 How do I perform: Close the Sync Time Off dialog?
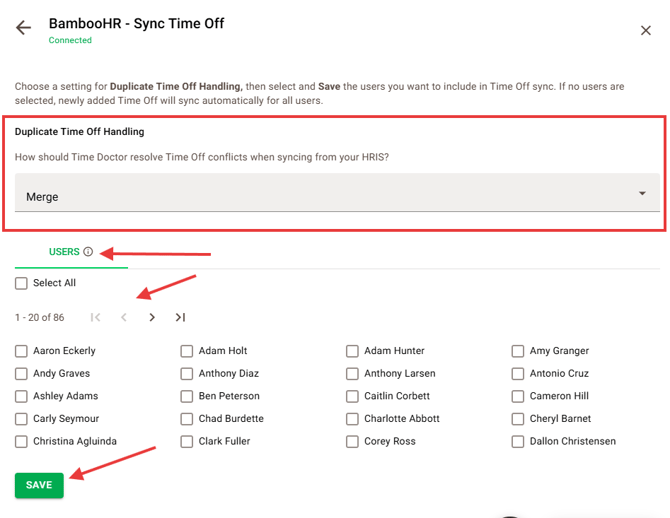[x=646, y=31]
